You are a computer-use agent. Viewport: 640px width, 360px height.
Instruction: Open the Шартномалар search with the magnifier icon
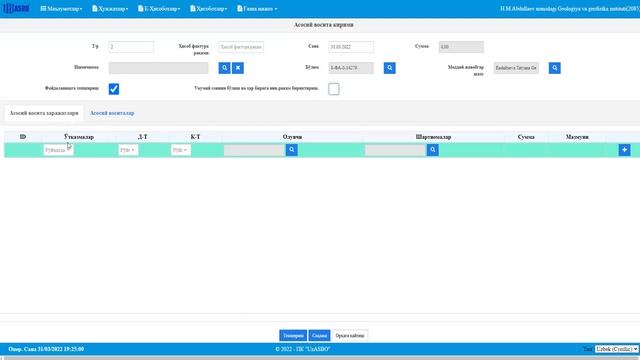(433, 150)
